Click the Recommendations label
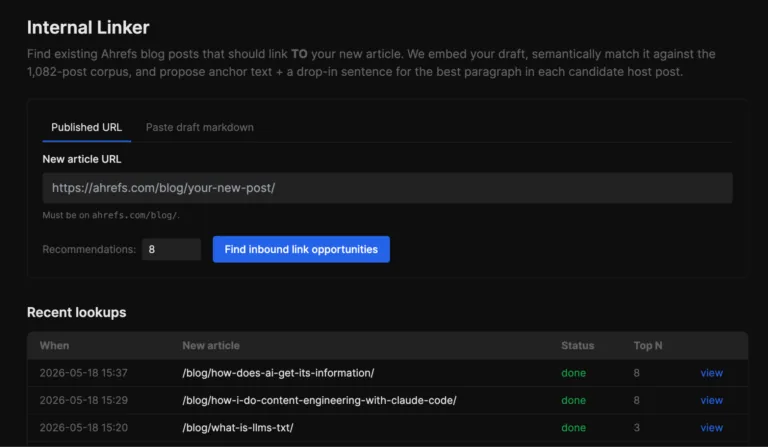Viewport: 768px width, 447px height. pos(89,249)
